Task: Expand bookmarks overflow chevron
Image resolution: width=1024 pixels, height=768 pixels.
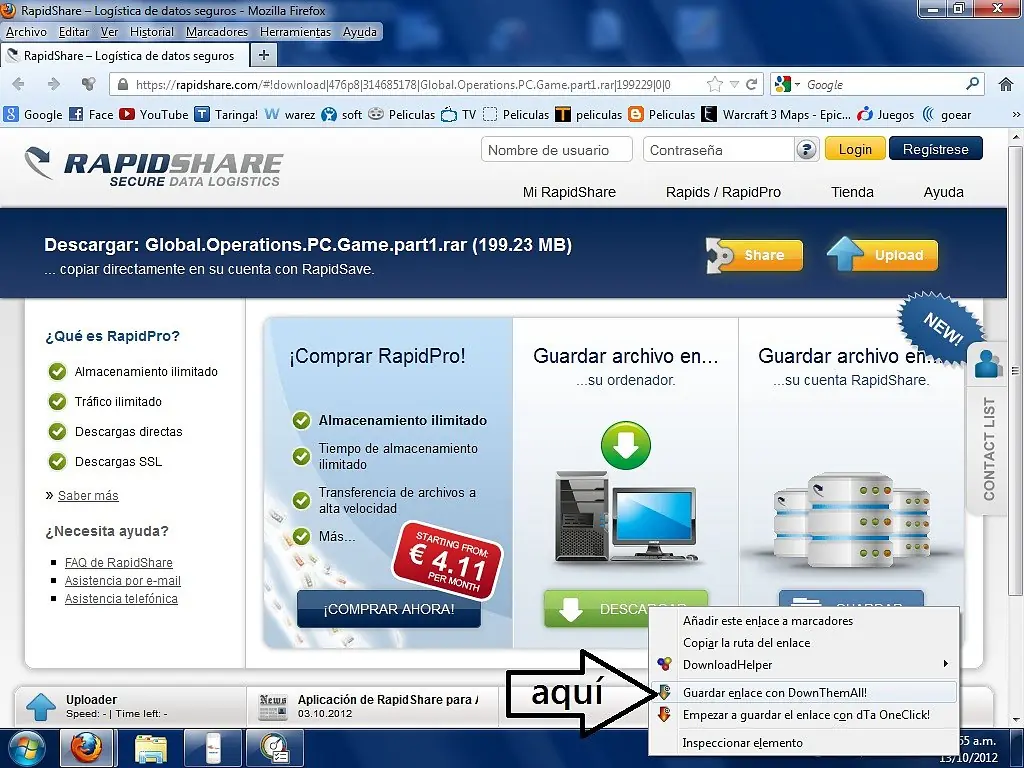Action: [x=1016, y=115]
